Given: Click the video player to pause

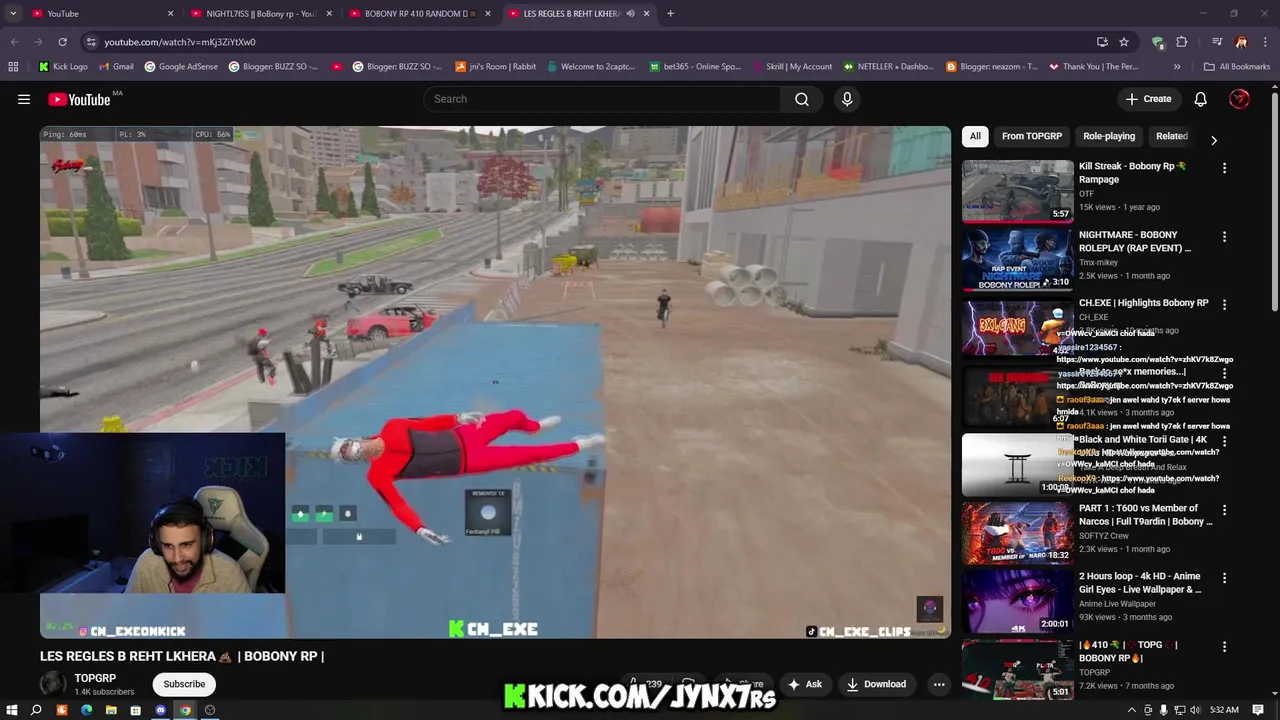Looking at the screenshot, I should [495, 382].
